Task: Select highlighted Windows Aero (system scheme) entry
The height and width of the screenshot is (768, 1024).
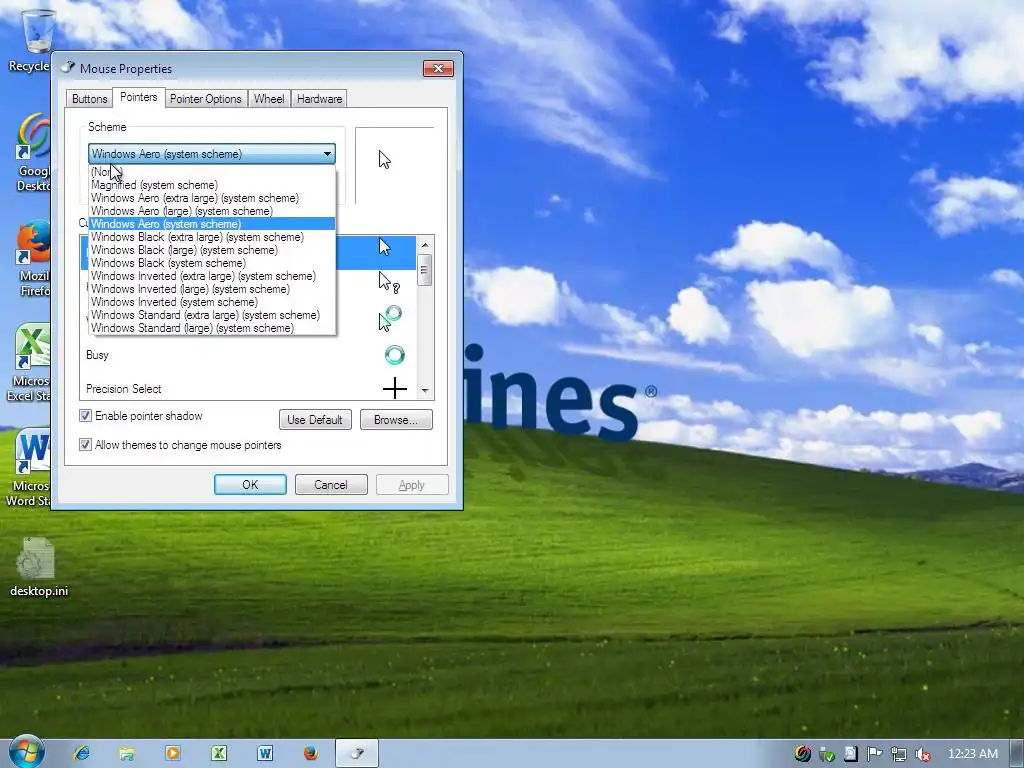Action: click(212, 224)
